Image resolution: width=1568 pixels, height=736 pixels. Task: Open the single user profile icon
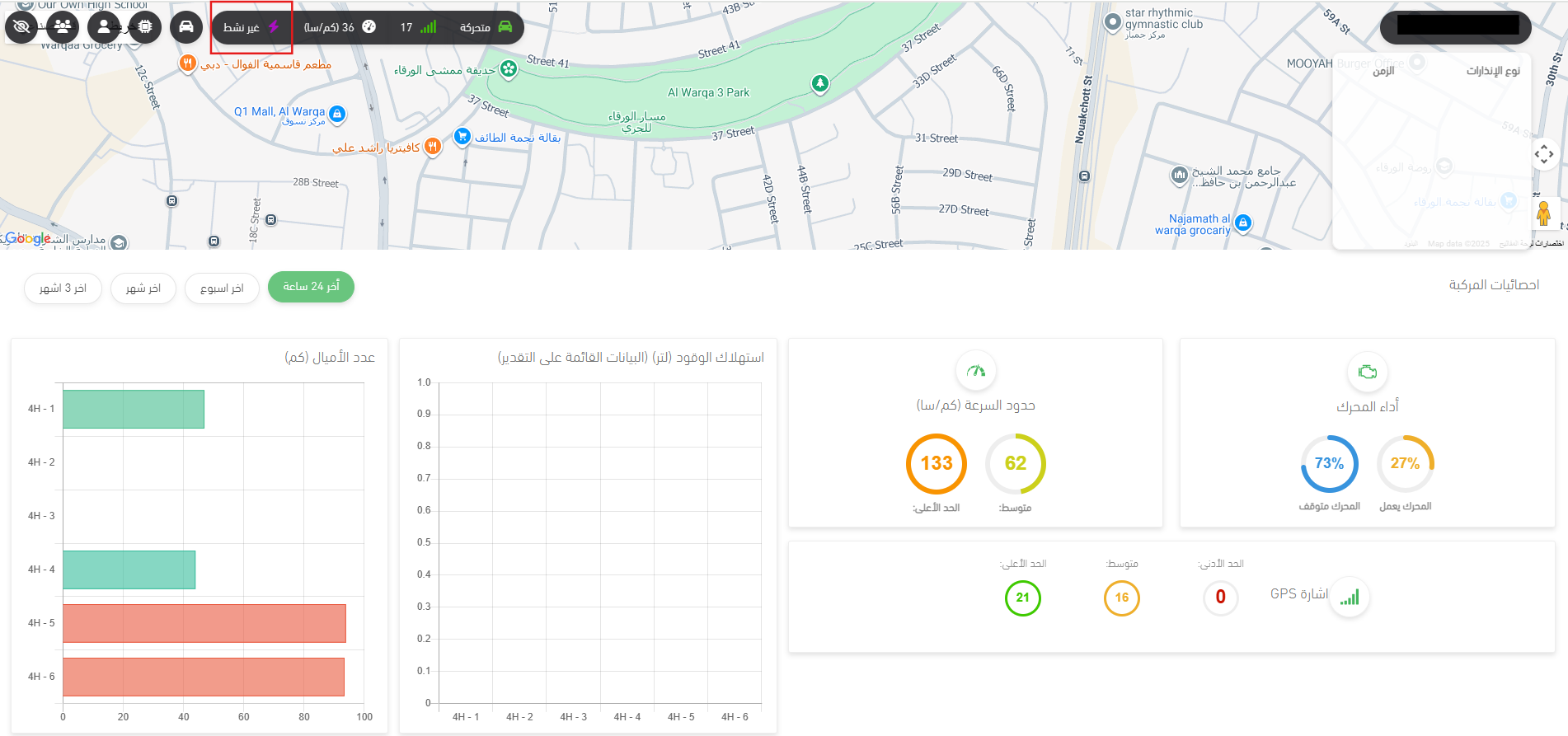point(104,27)
